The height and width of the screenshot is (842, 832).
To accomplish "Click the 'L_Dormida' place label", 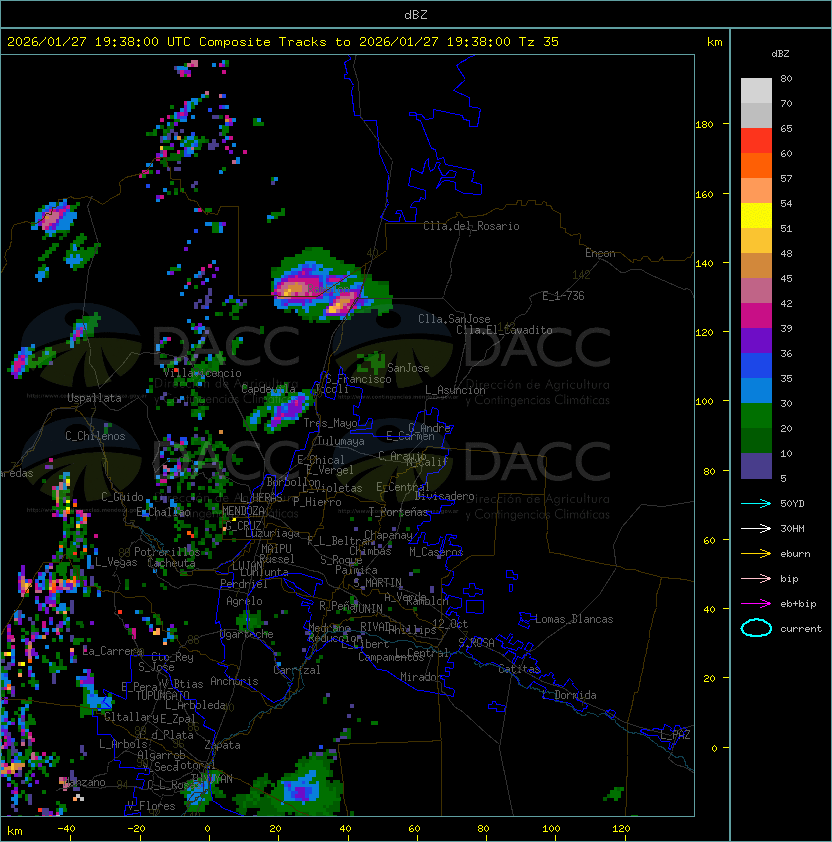I will [569, 695].
